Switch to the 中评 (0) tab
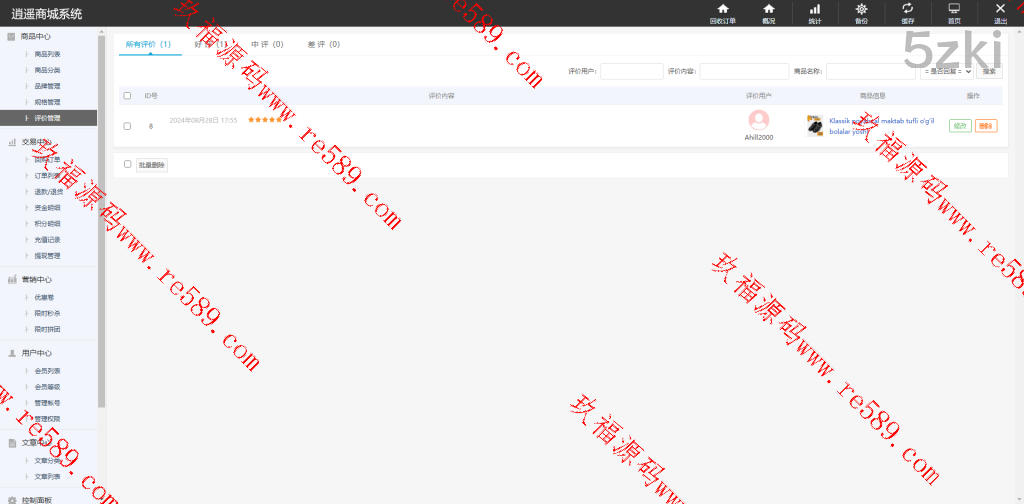This screenshot has height=504, width=1024. (267, 45)
